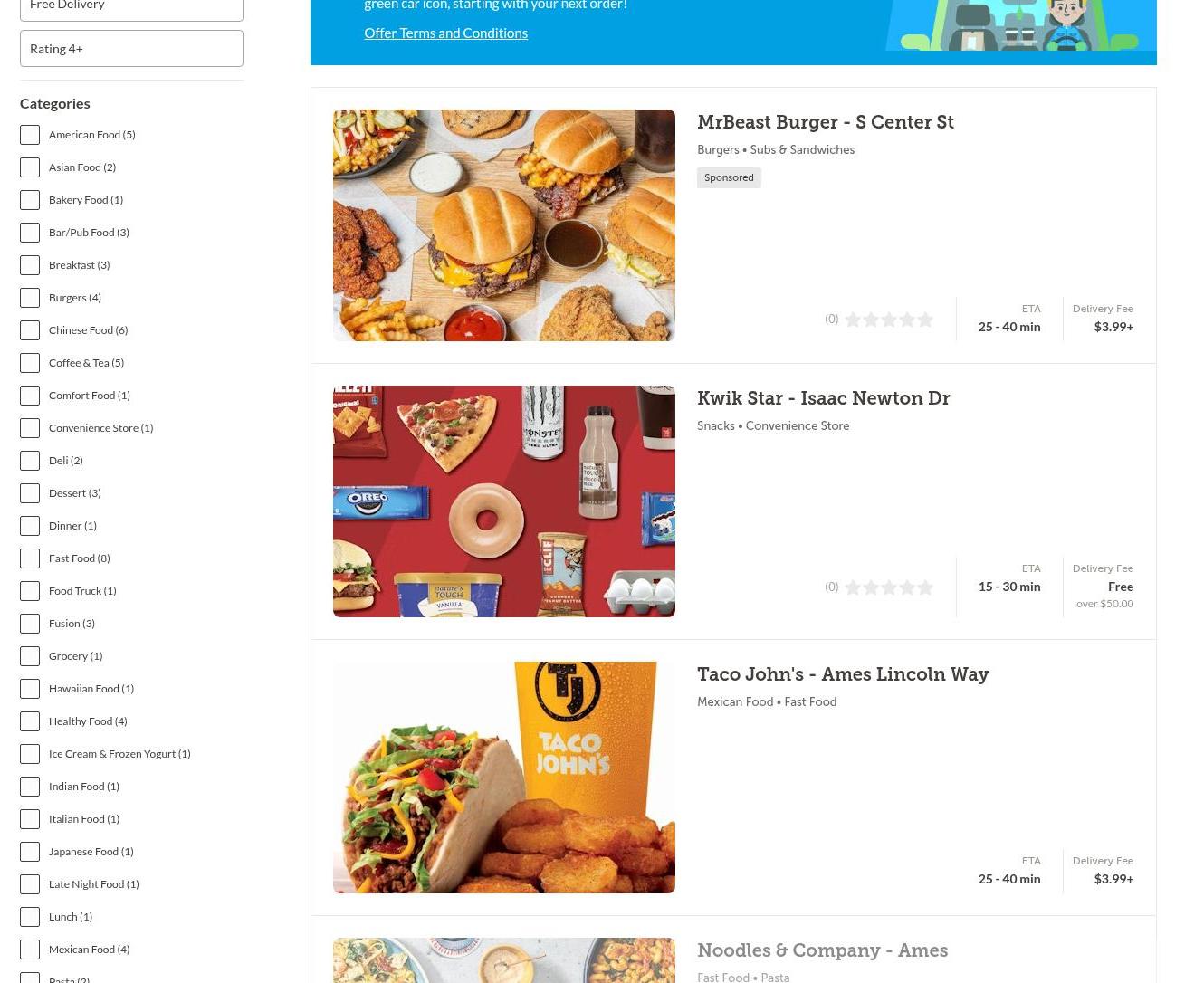Click the promo banner car illustration
Viewport: 1204px width, 983px height.
coord(1020,25)
